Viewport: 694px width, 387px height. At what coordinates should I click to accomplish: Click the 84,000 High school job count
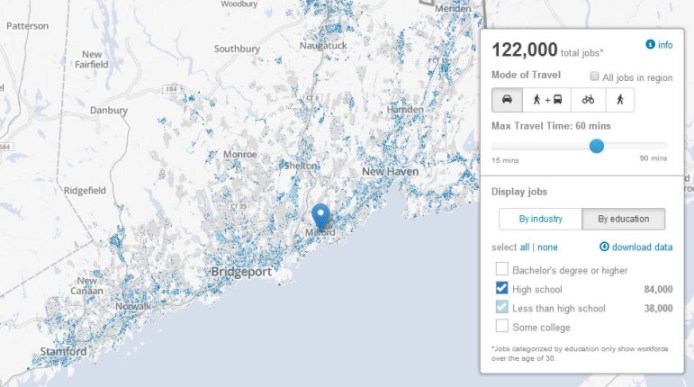pyautogui.click(x=658, y=289)
